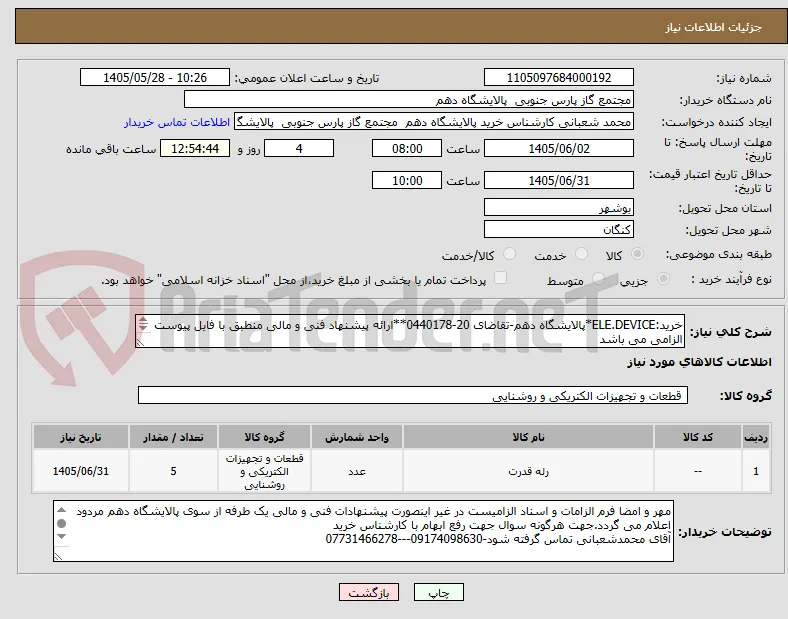Viewport: 788px width, 619px height.
Task: Click the buyer notes textarea
Action: (363, 531)
